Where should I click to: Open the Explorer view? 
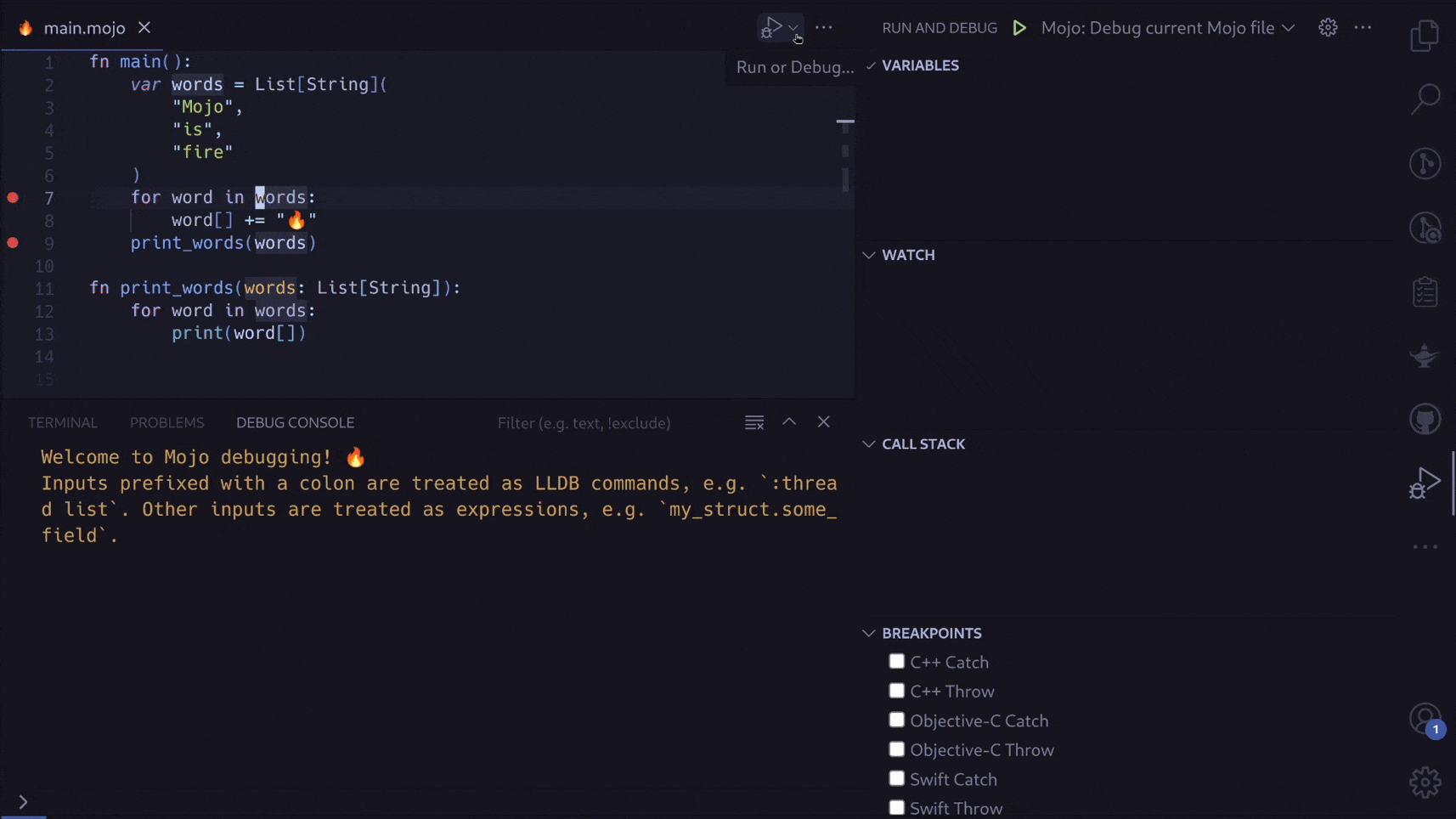click(x=1426, y=36)
